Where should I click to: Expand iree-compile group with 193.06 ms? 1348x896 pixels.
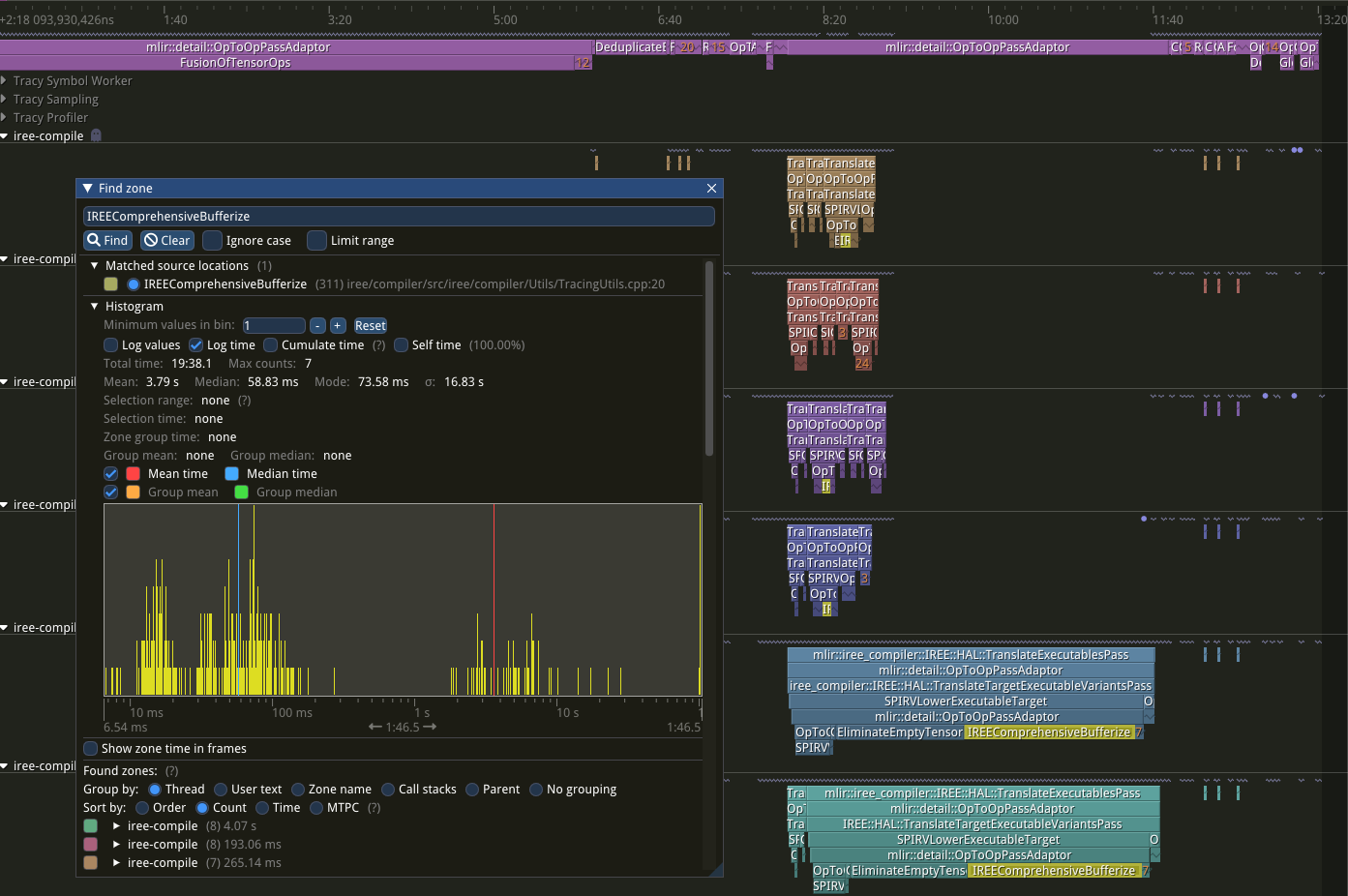[117, 844]
